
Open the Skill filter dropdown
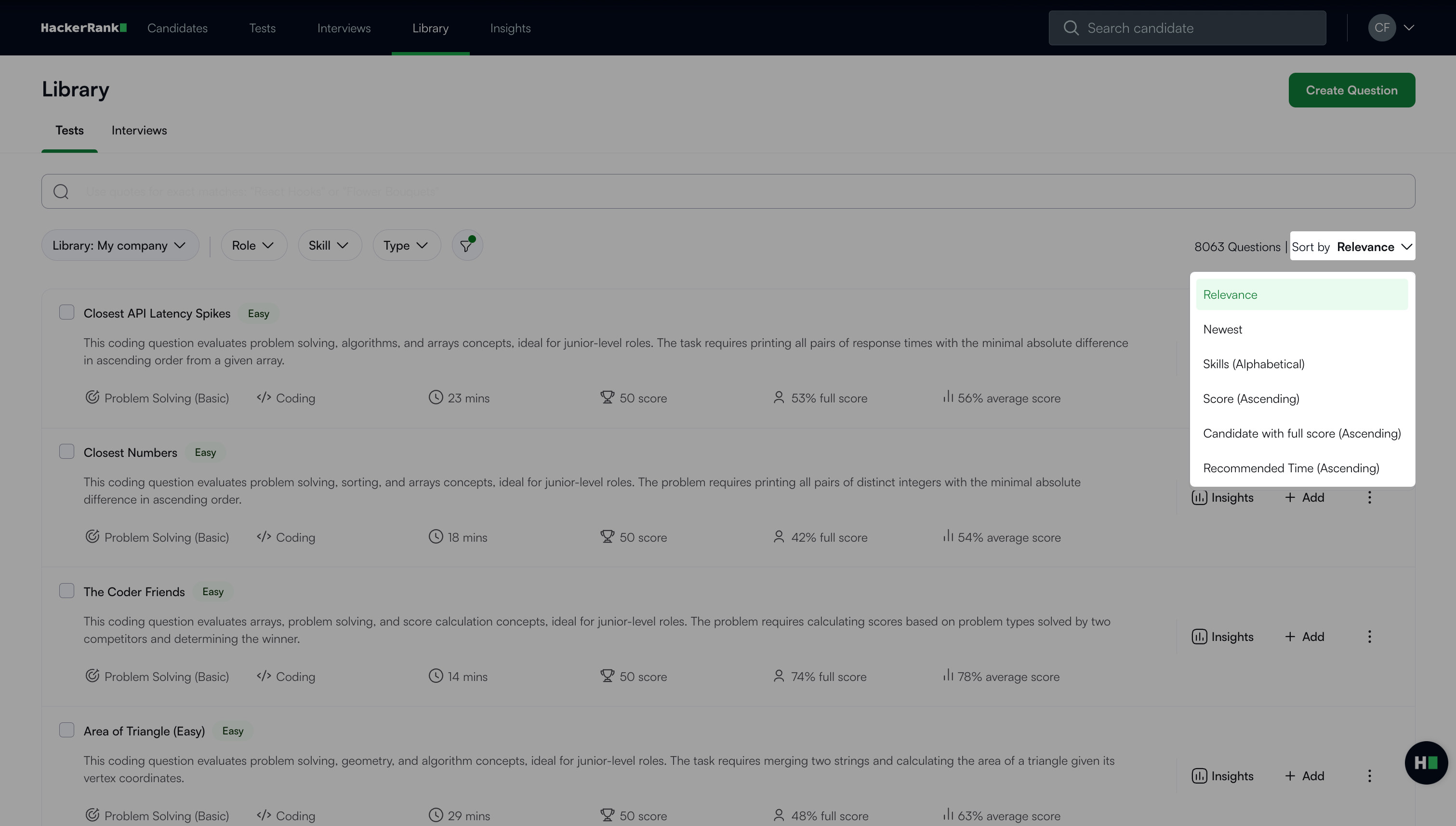pyautogui.click(x=329, y=246)
